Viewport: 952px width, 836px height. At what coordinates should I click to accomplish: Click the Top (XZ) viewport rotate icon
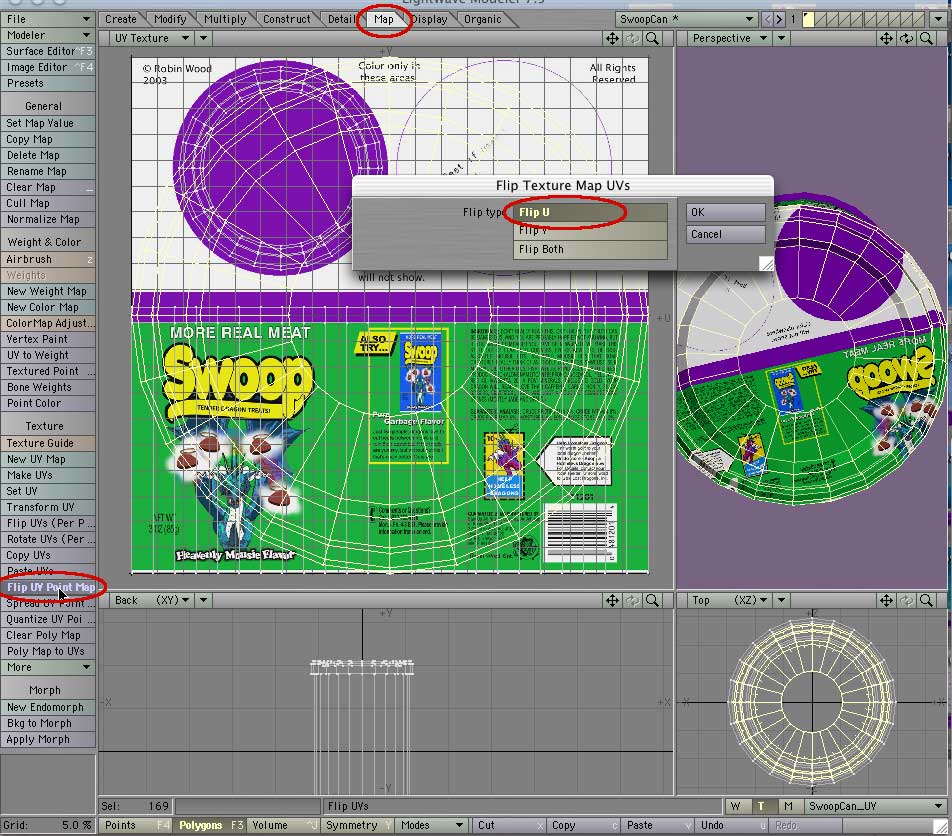coord(906,600)
